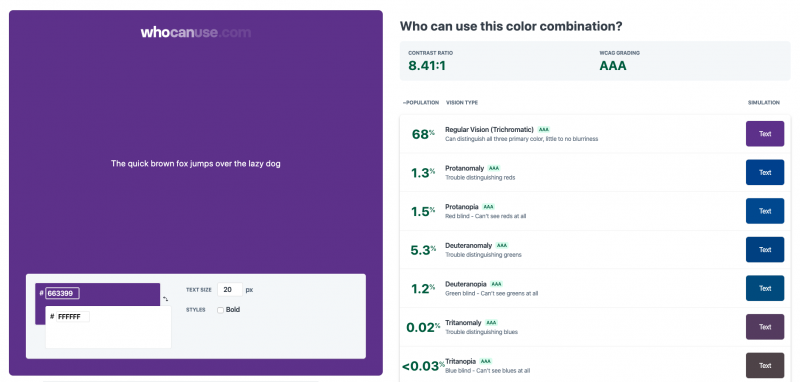Image resolution: width=800 pixels, height=382 pixels.
Task: Click the AAA badge beside Protanopia
Action: (489, 207)
